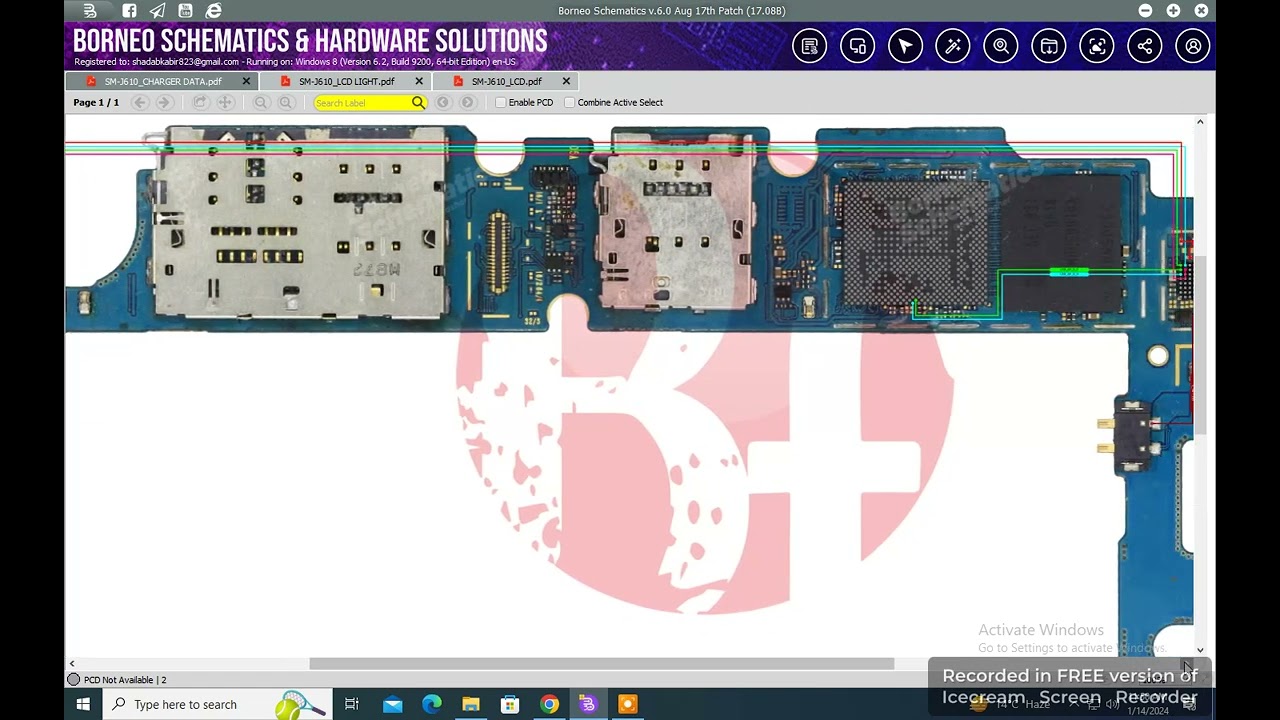Toggle Combine Active Select checkbox
Image resolution: width=1280 pixels, height=720 pixels.
tap(570, 102)
